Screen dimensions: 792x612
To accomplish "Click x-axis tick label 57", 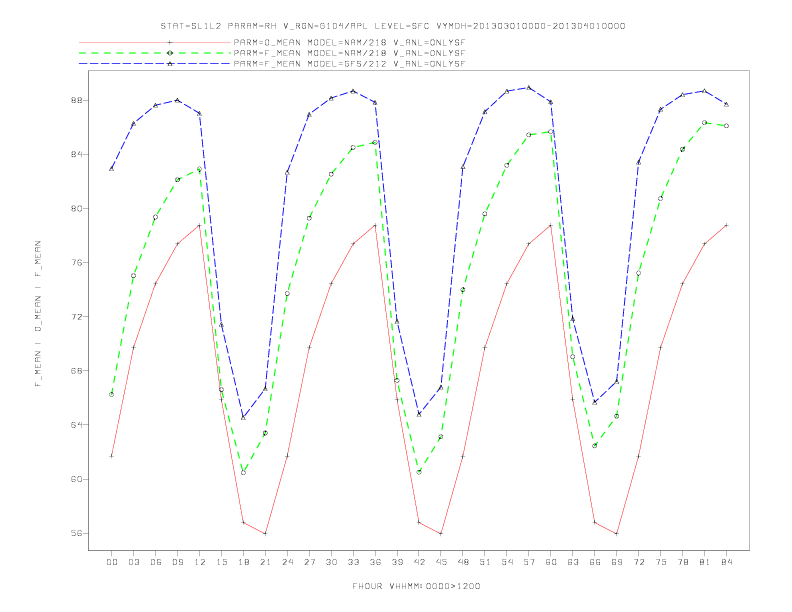I will (x=529, y=562).
